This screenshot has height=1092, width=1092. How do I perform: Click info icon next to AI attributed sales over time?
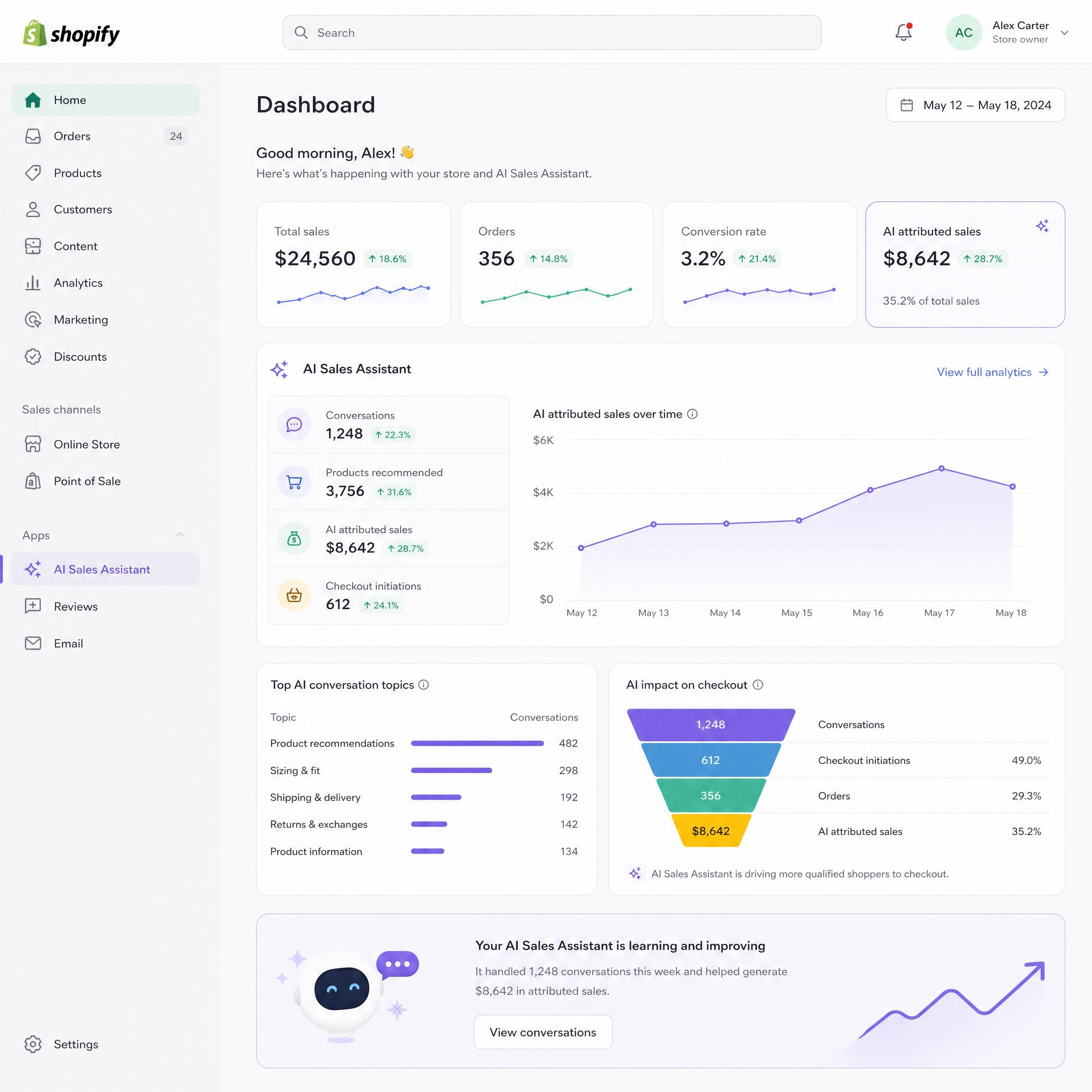coord(692,414)
